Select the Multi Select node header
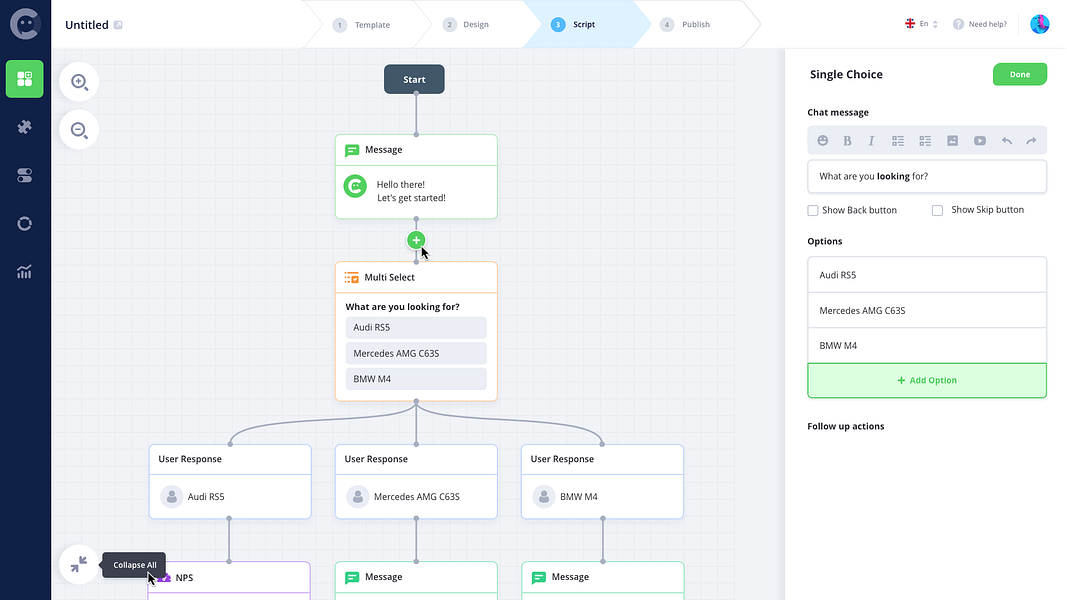This screenshot has width=1067, height=600. tap(416, 278)
